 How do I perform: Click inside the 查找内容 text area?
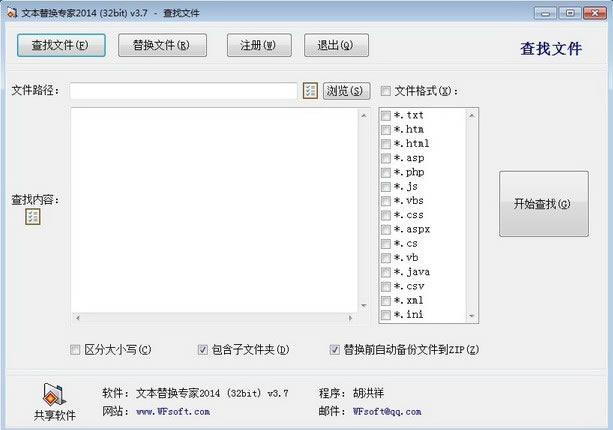point(214,210)
